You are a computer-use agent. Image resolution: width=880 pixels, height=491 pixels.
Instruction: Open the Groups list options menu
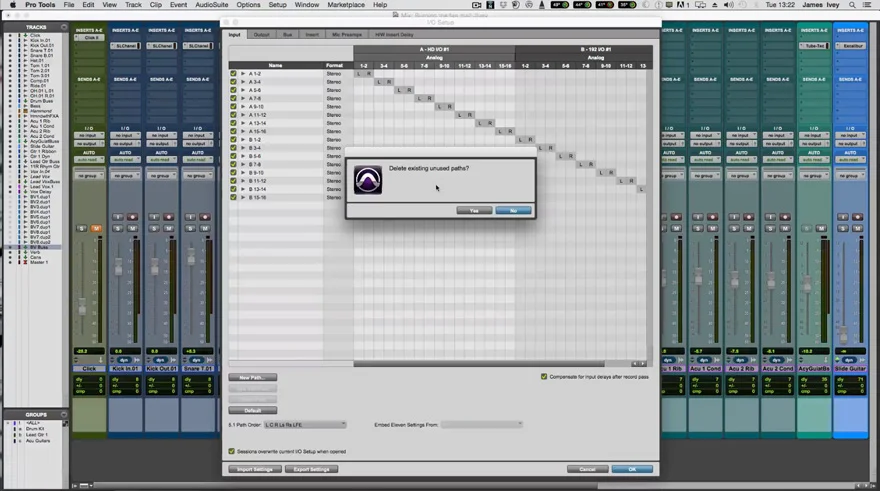pyautogui.click(x=64, y=415)
